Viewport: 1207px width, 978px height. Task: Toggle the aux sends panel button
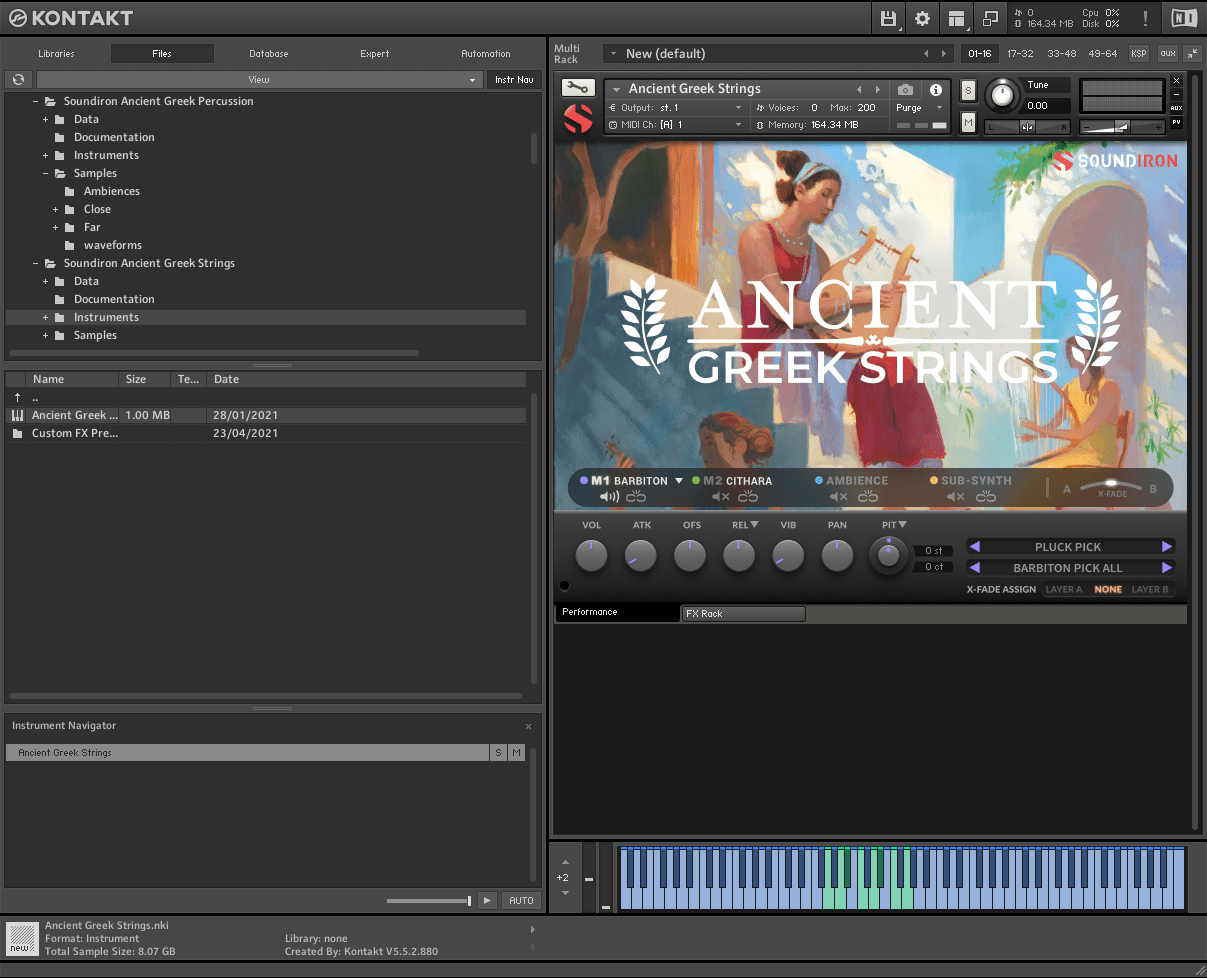coord(1167,54)
